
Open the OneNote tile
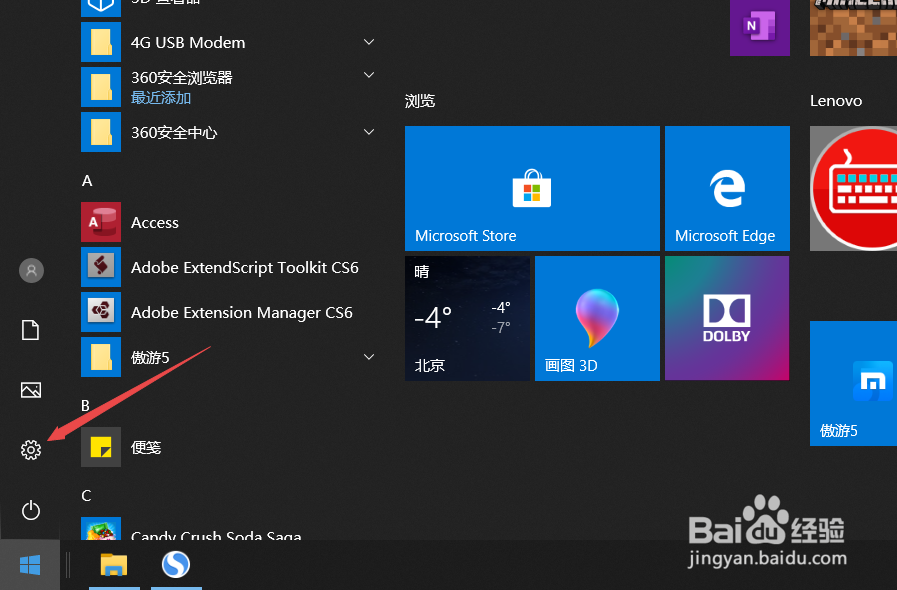pos(760,27)
